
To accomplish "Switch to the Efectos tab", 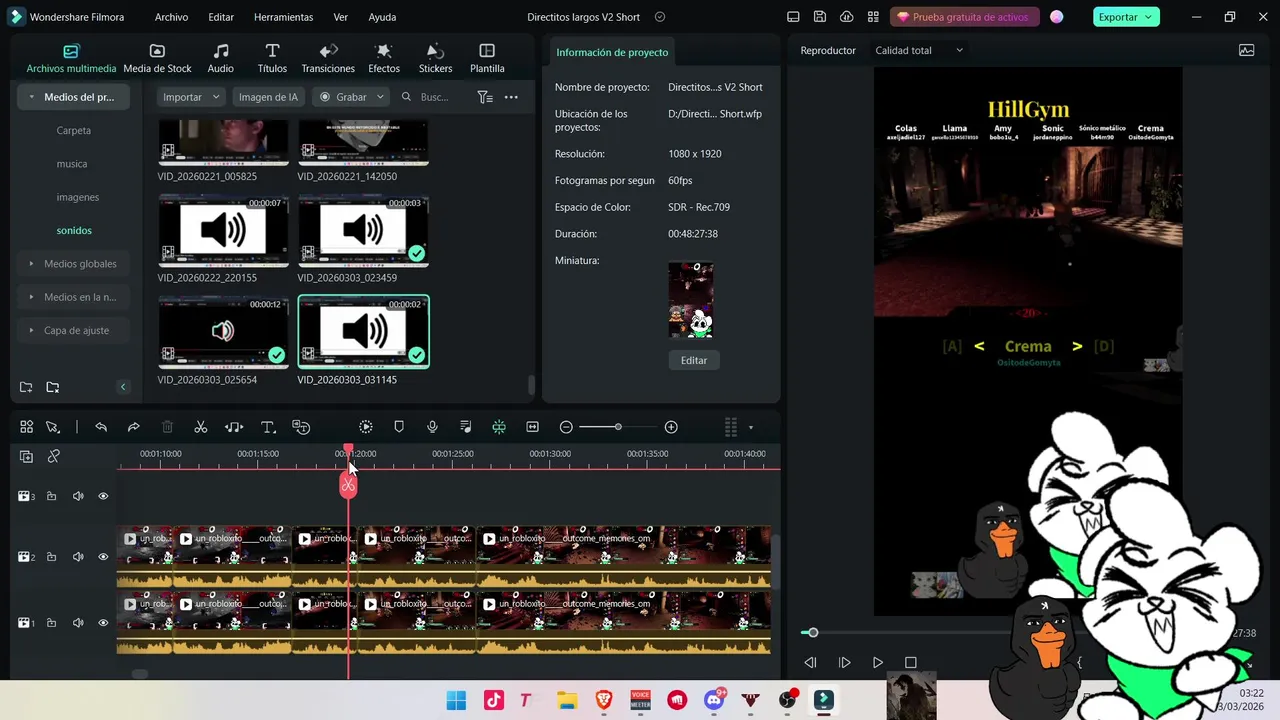I will pos(384,58).
